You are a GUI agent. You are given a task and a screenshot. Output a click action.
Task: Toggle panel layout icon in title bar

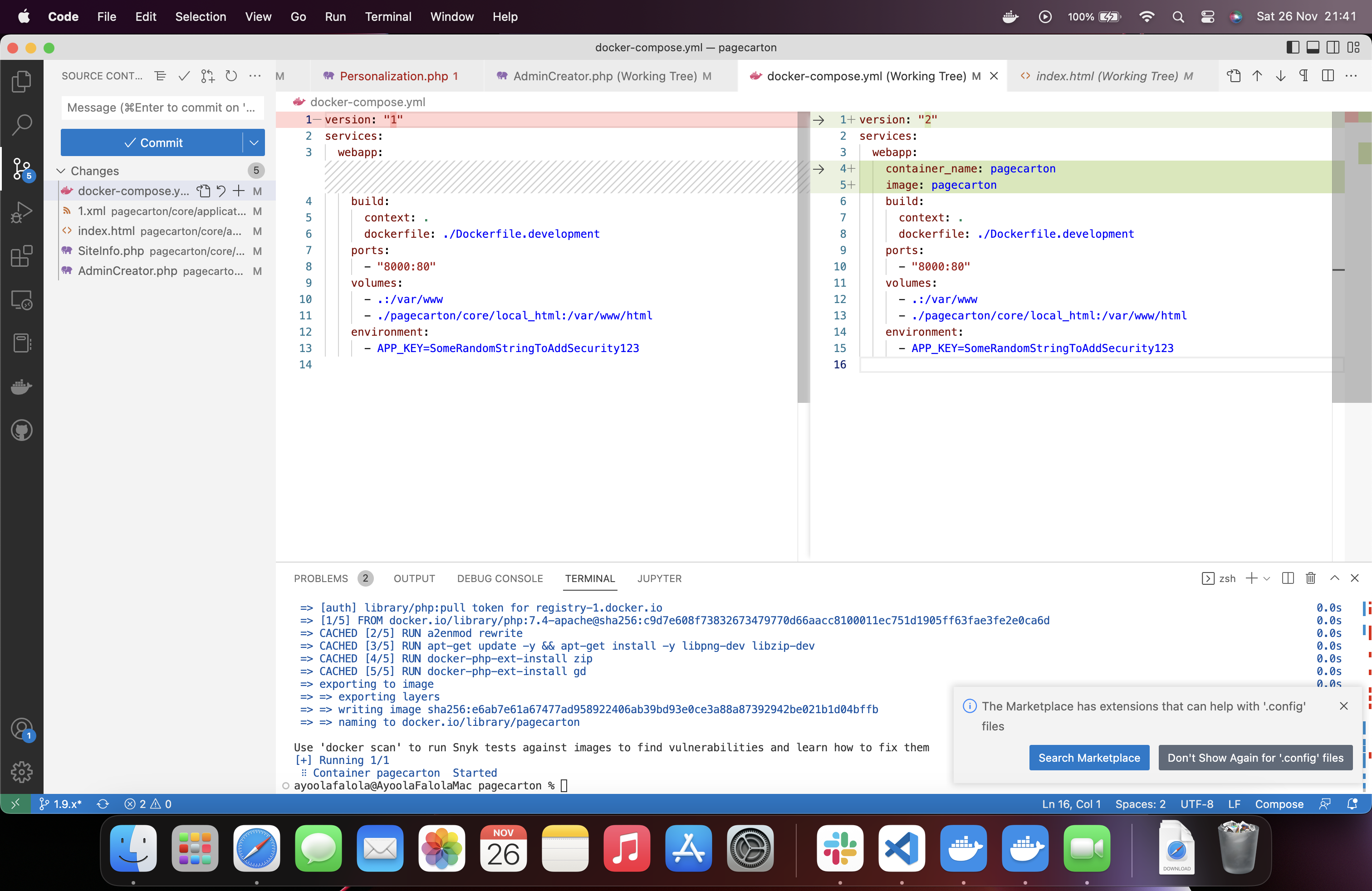point(1313,47)
